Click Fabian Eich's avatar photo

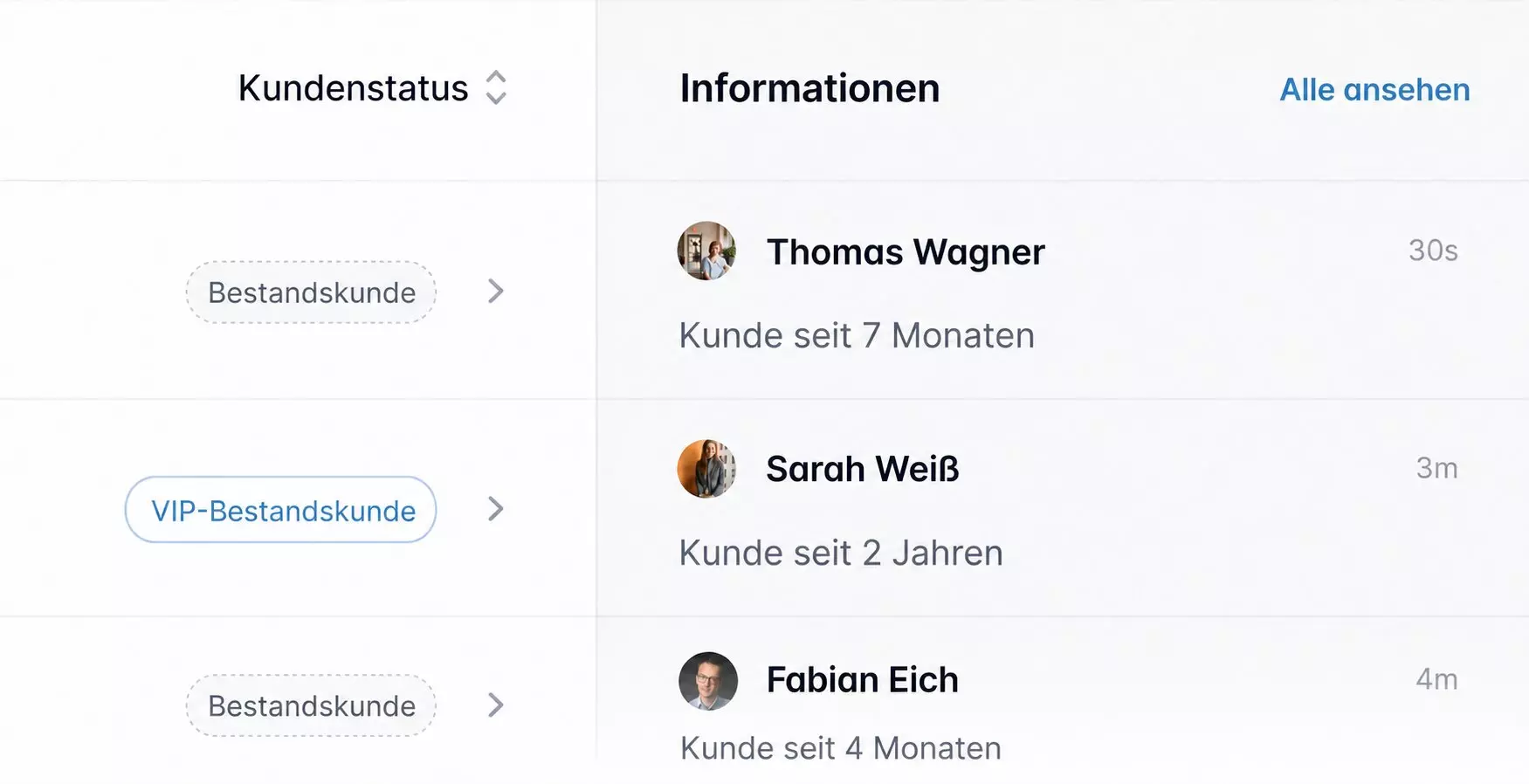(708, 681)
